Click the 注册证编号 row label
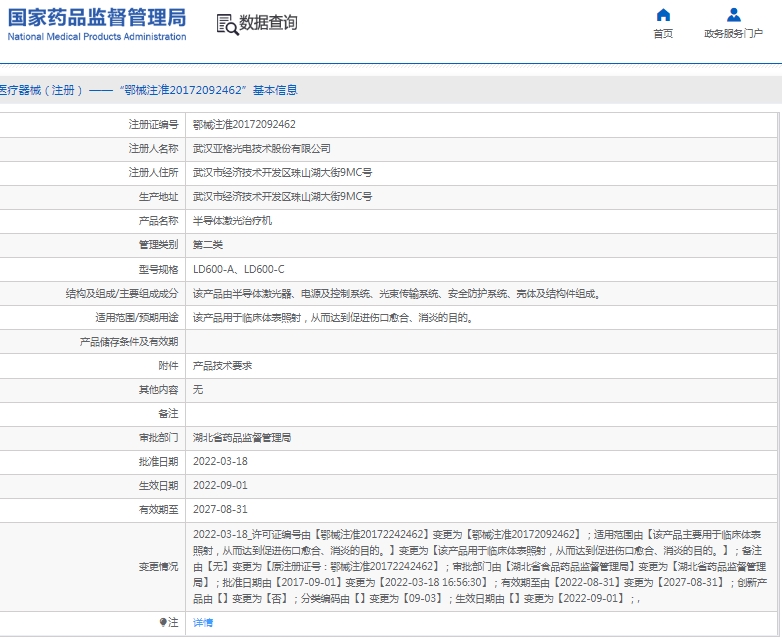782x639 pixels. 154,125
